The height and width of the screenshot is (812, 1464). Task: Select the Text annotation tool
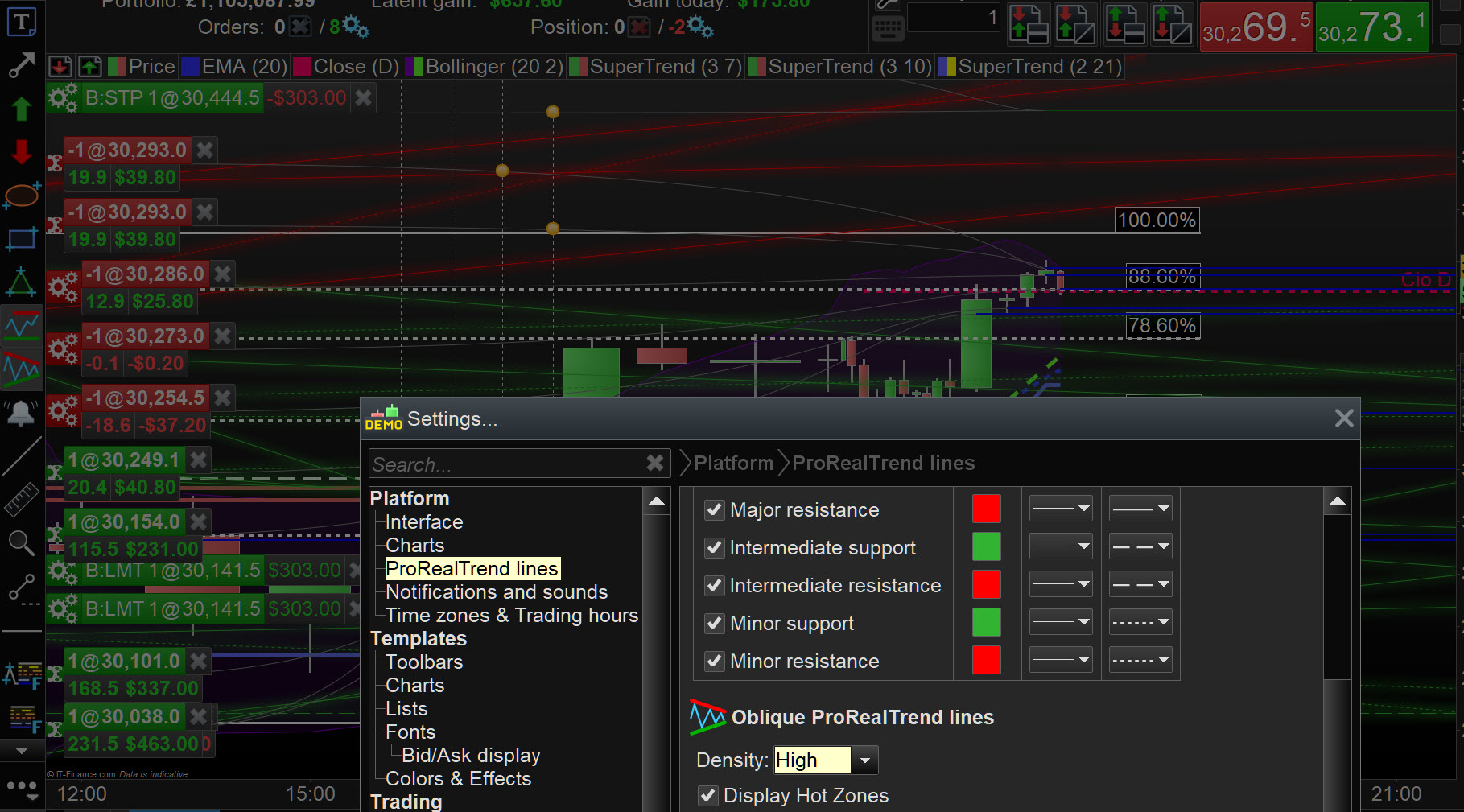tap(21, 22)
